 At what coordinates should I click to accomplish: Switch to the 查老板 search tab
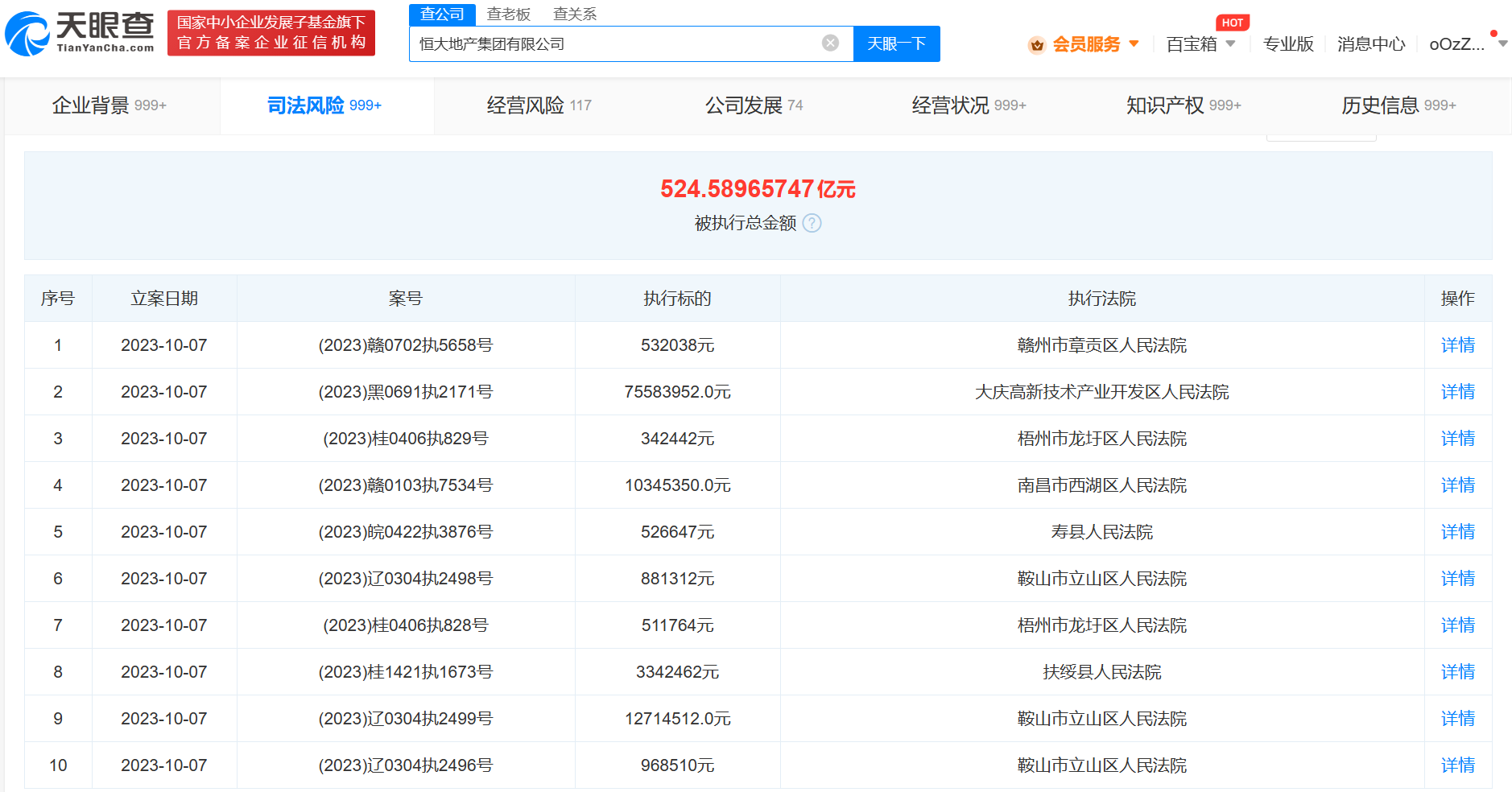coord(509,14)
